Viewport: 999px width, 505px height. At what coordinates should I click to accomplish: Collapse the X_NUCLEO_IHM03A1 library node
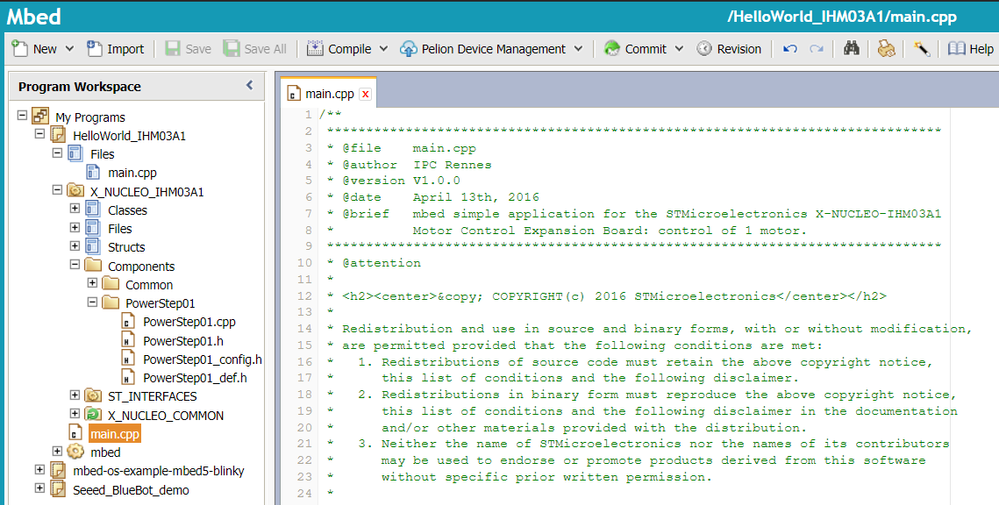point(57,190)
